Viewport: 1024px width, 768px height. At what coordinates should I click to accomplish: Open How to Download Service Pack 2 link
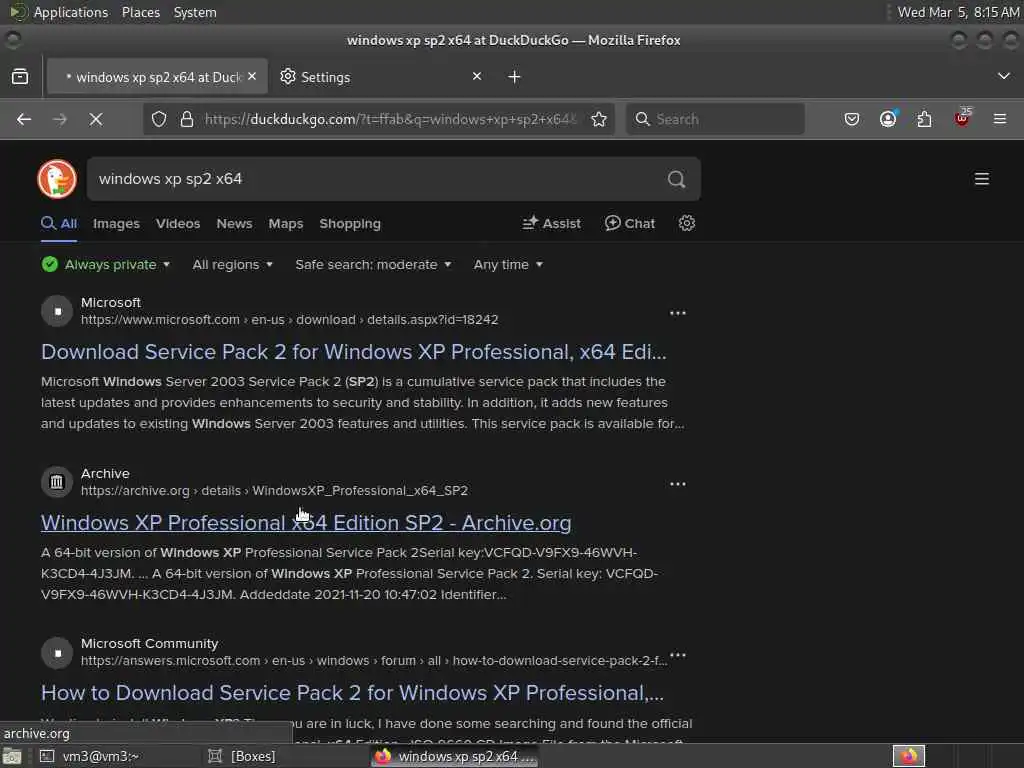(x=352, y=693)
